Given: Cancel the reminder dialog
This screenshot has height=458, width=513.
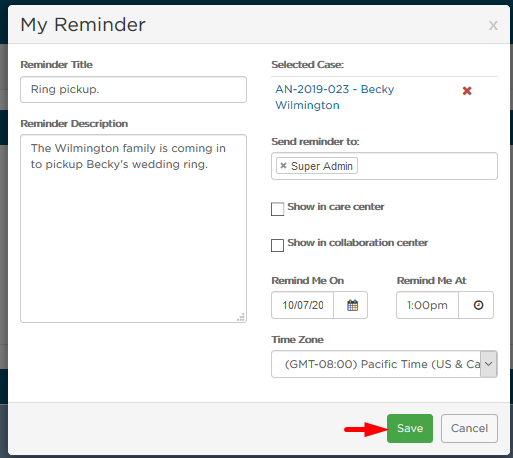Looking at the screenshot, I should [469, 428].
